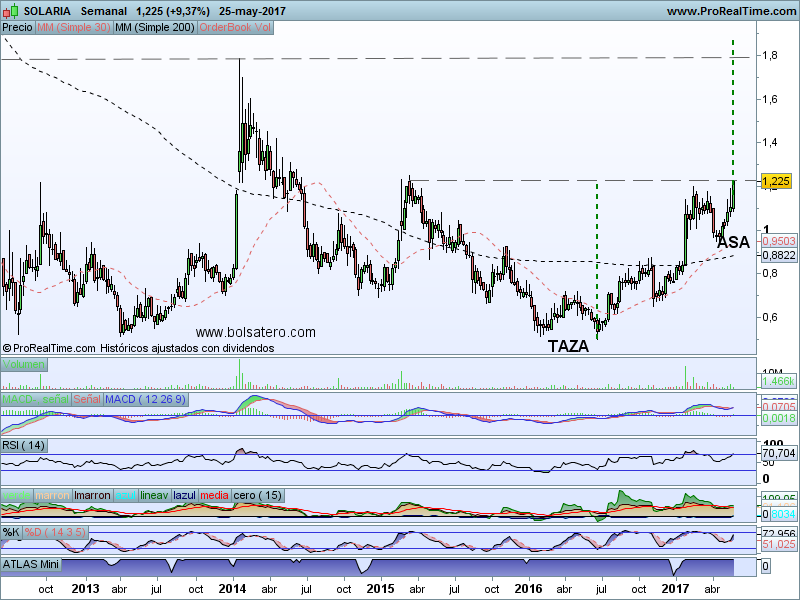This screenshot has width=800, height=600.
Task: Click the RSI (14) indicator label
Action: pos(25,446)
